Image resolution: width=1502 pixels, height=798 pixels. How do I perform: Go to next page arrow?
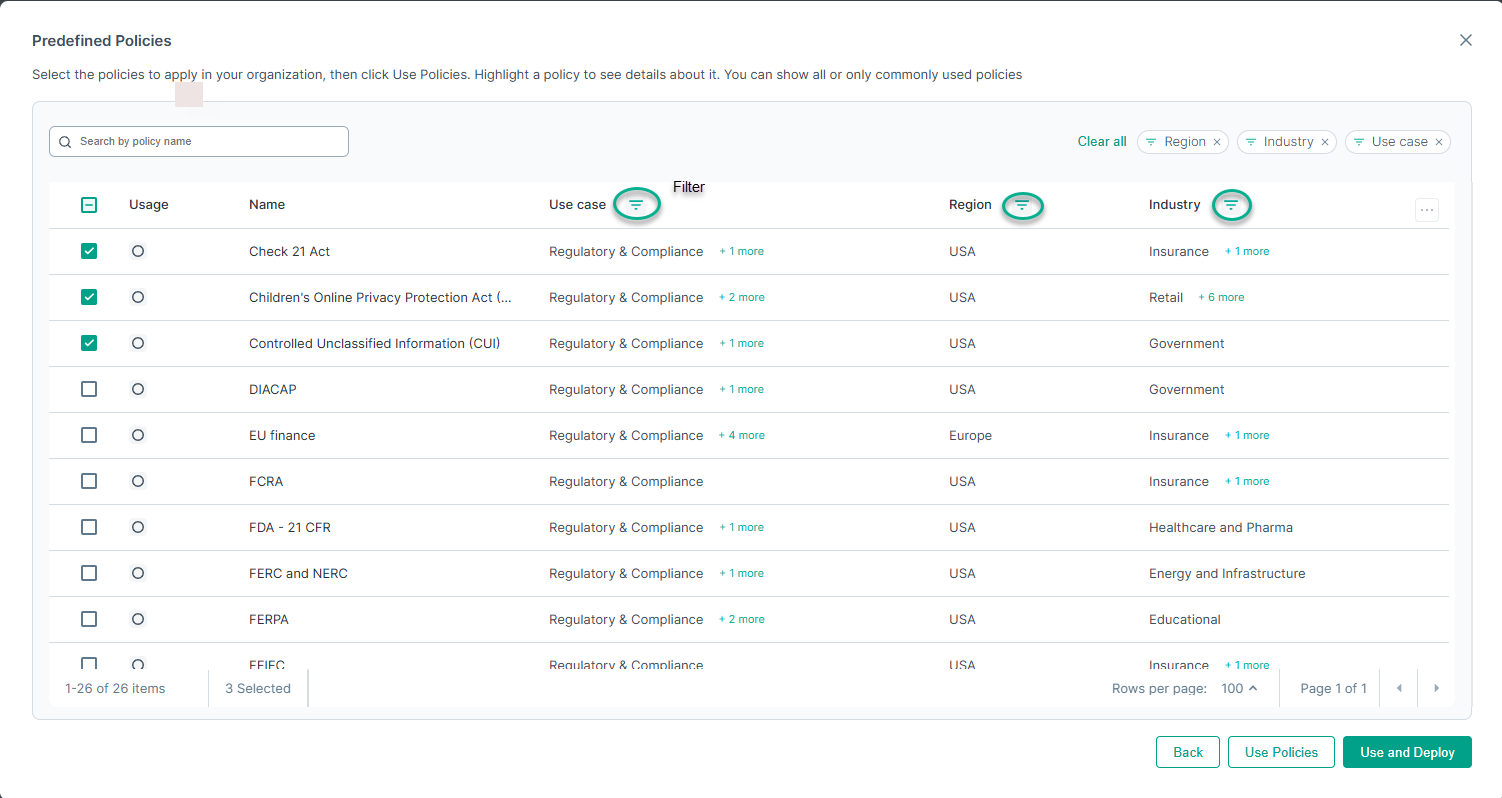[x=1436, y=688]
